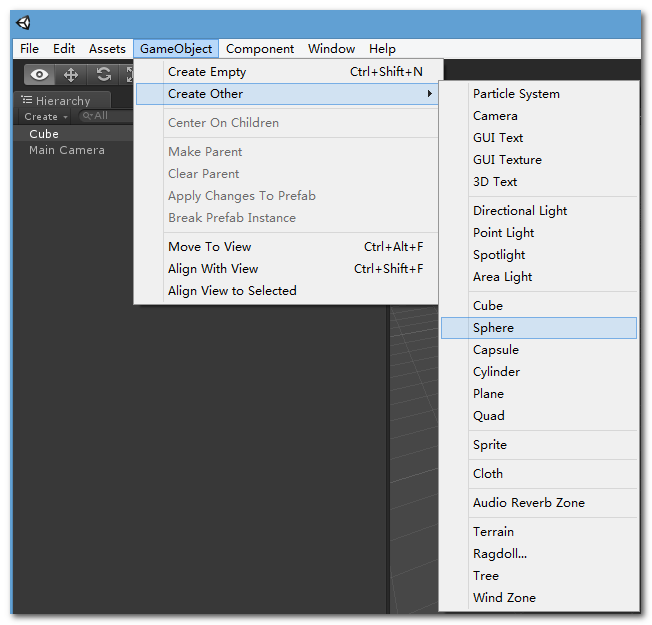Create a Wind Zone
Image resolution: width=652 pixels, height=625 pixels.
click(x=539, y=598)
